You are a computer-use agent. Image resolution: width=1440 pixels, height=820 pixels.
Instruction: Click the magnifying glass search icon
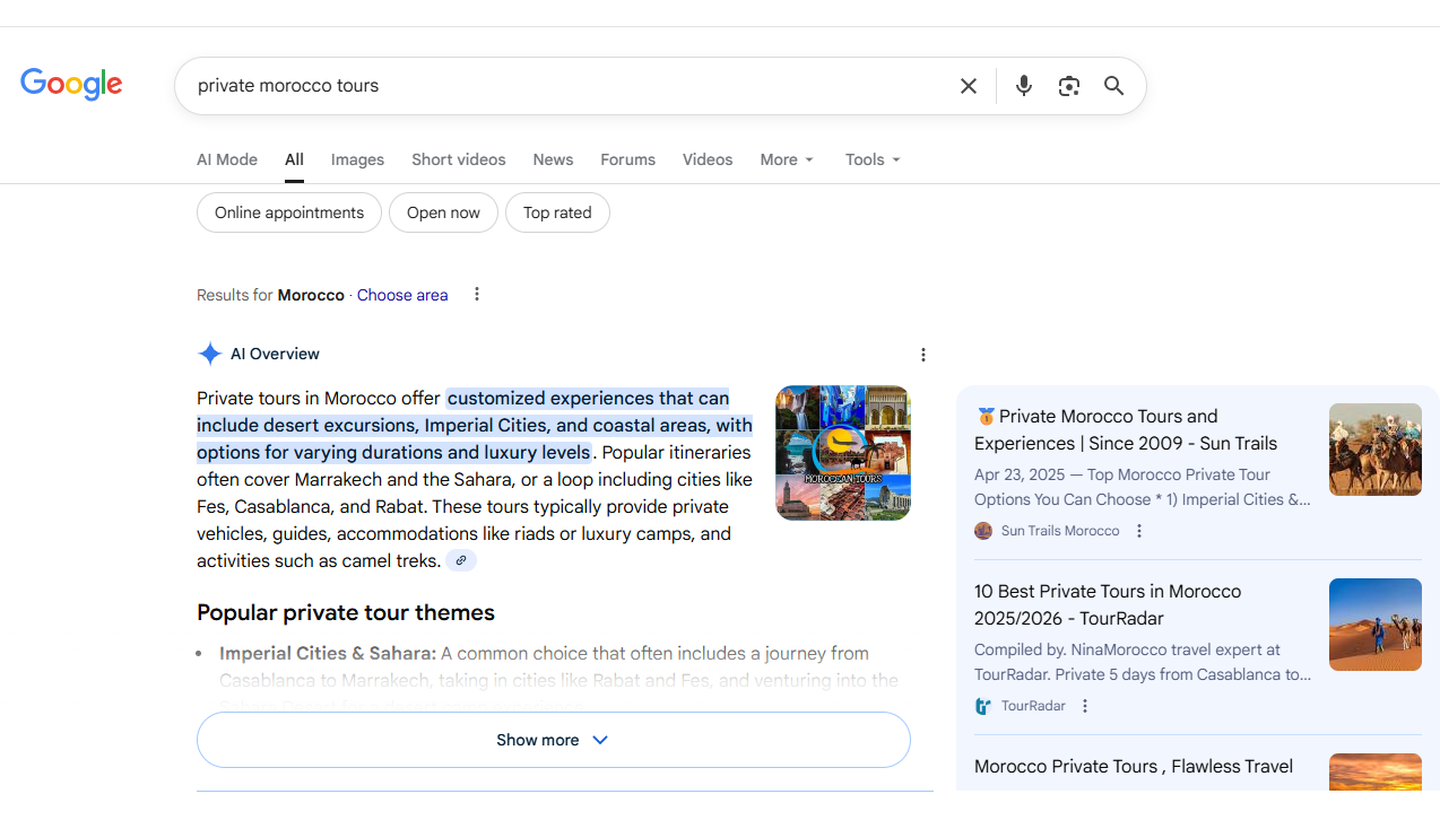(x=1114, y=86)
